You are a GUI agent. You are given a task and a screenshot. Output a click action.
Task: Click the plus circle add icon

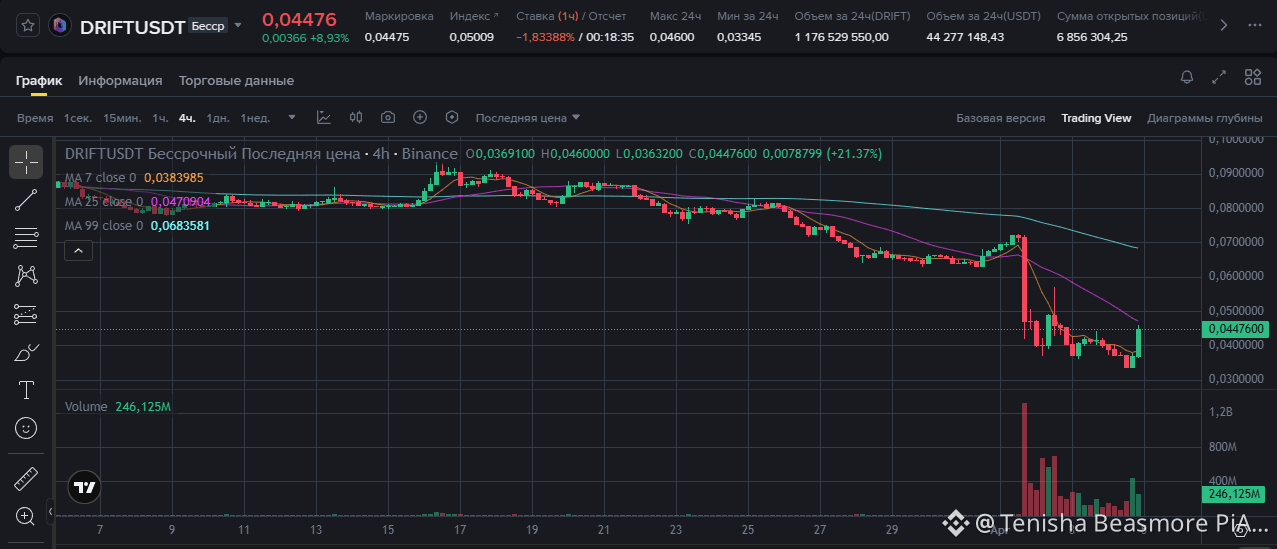(420, 118)
